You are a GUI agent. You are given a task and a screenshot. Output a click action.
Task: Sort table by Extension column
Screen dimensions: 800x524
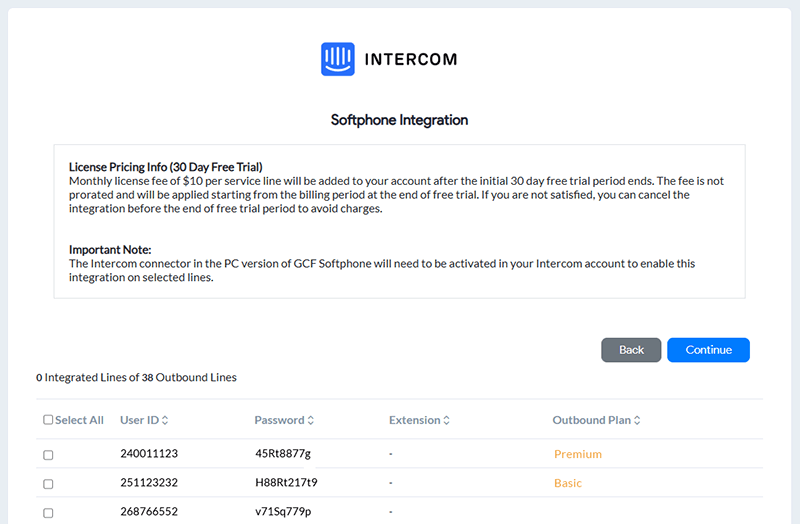(419, 420)
